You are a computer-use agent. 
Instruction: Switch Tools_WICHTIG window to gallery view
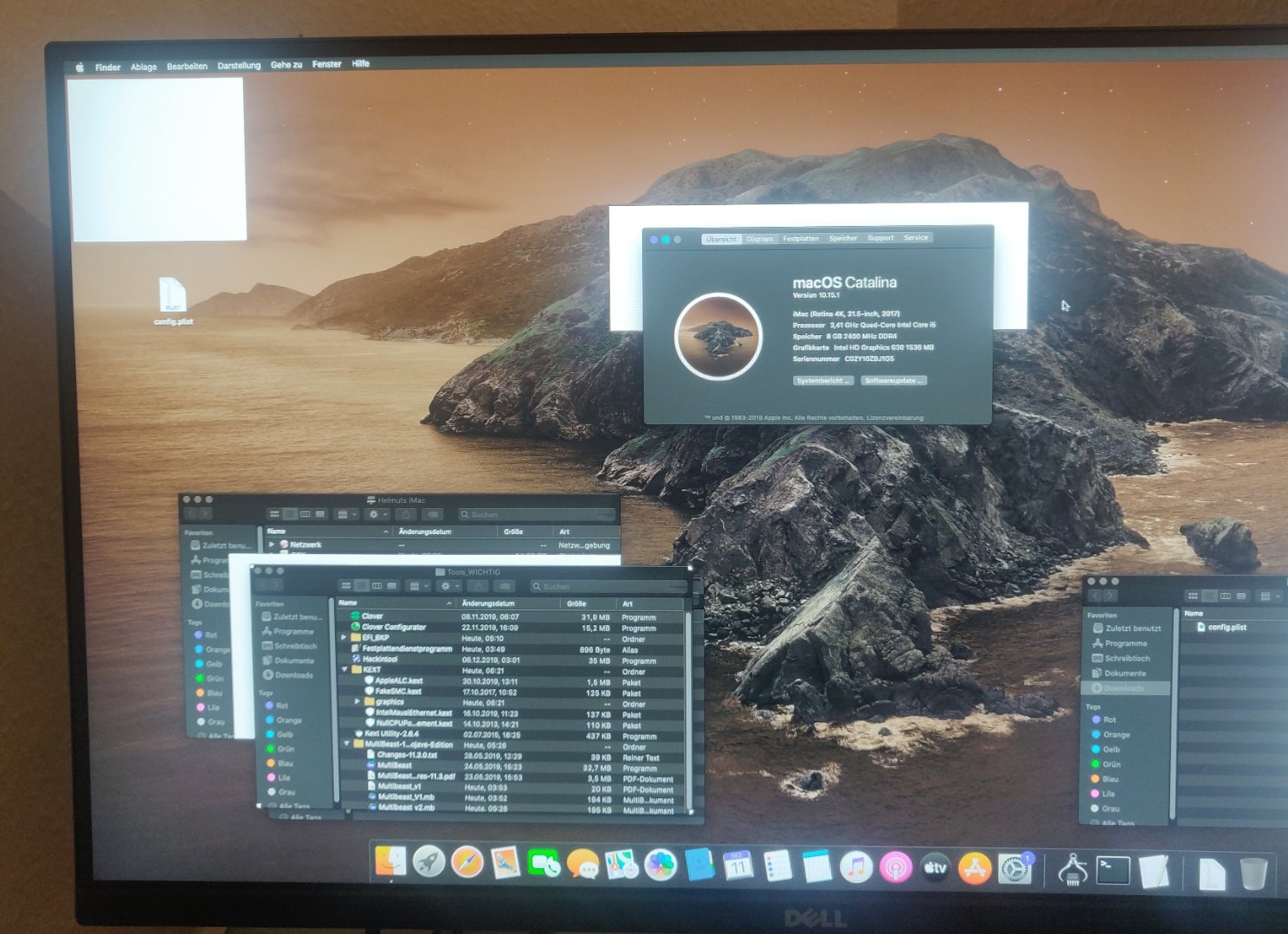392,586
